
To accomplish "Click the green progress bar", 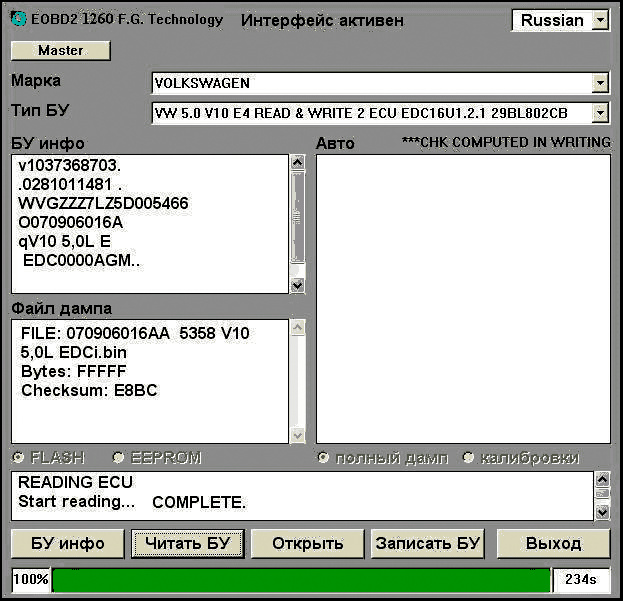I will tap(301, 580).
